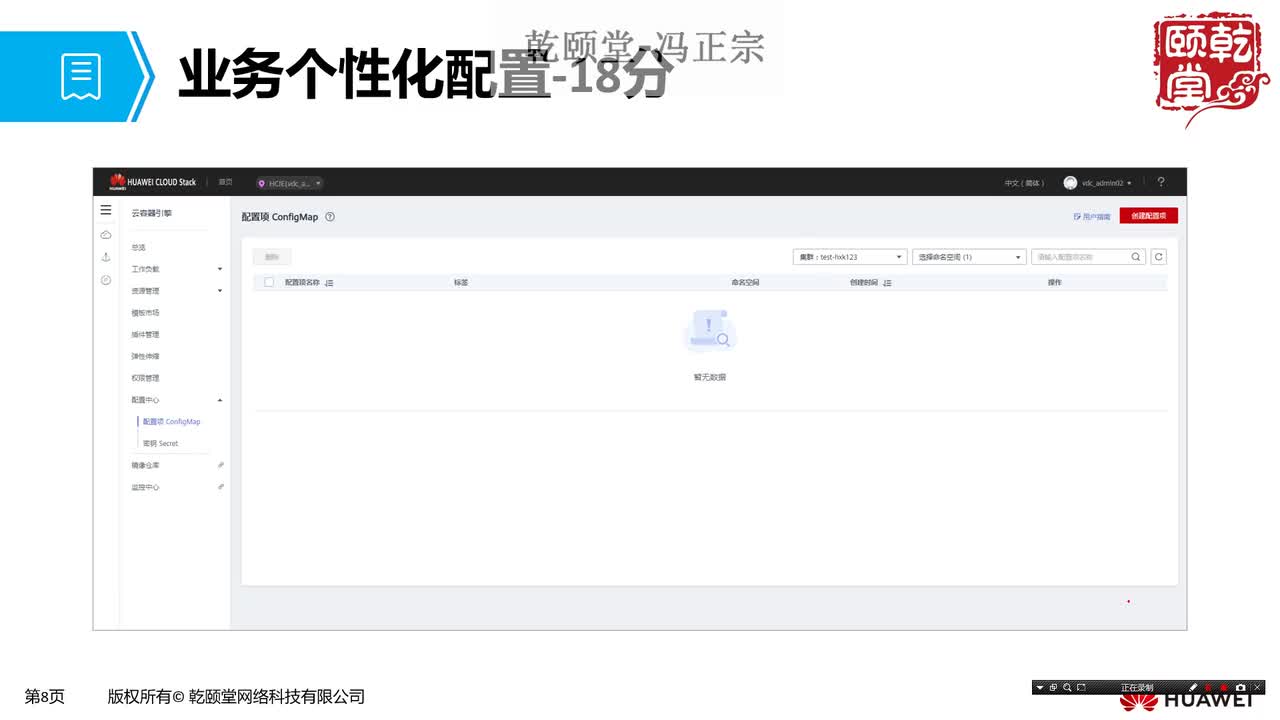Click the HUAWEI CLOUD Stack logo
Image resolution: width=1280 pixels, height=720 pixels.
coord(153,182)
